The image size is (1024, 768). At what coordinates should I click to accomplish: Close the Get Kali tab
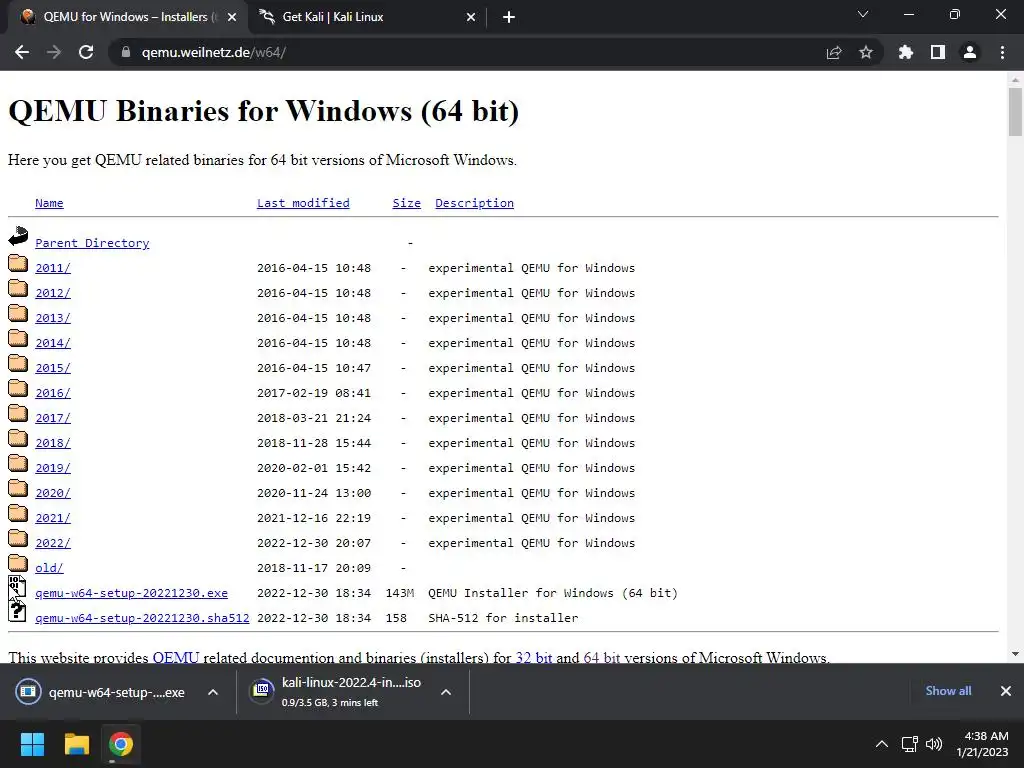tap(471, 17)
